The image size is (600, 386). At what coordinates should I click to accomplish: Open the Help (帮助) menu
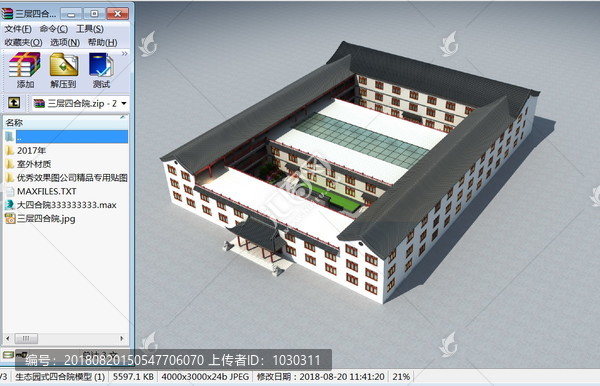(102, 42)
